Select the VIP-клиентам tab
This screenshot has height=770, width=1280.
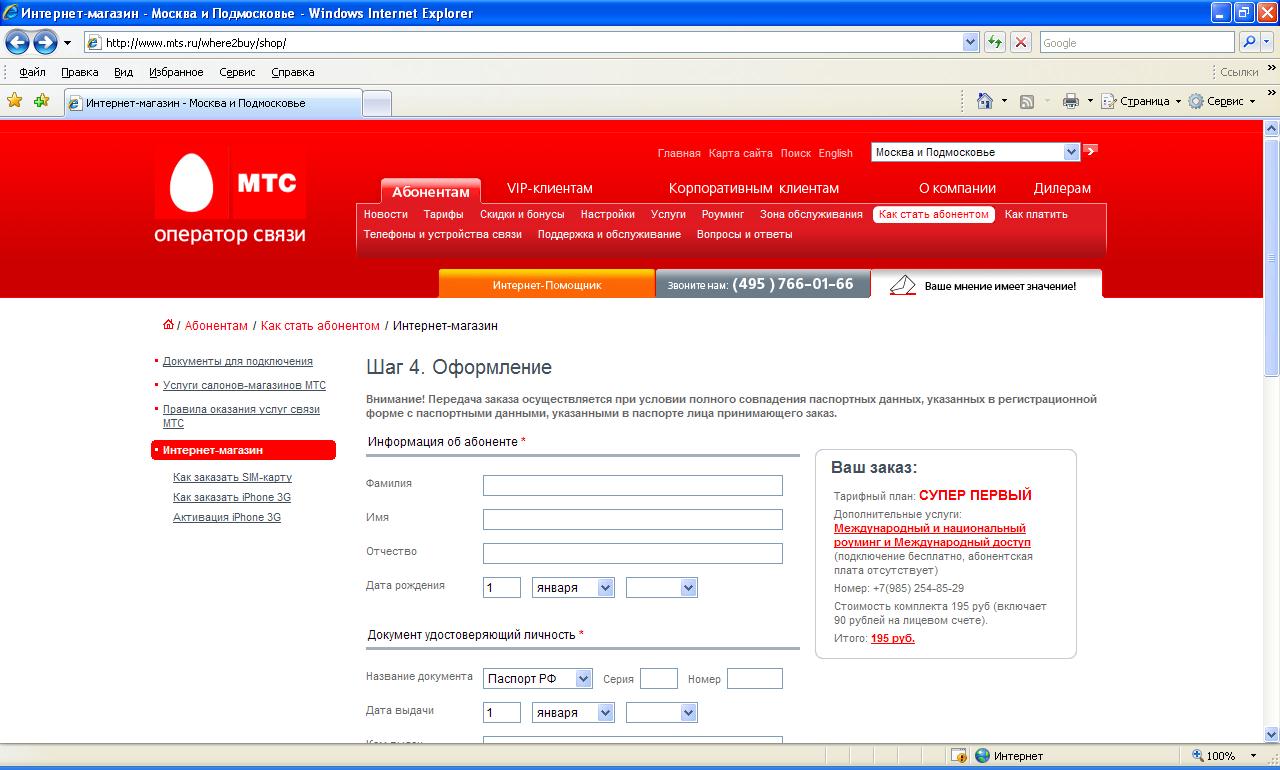549,188
